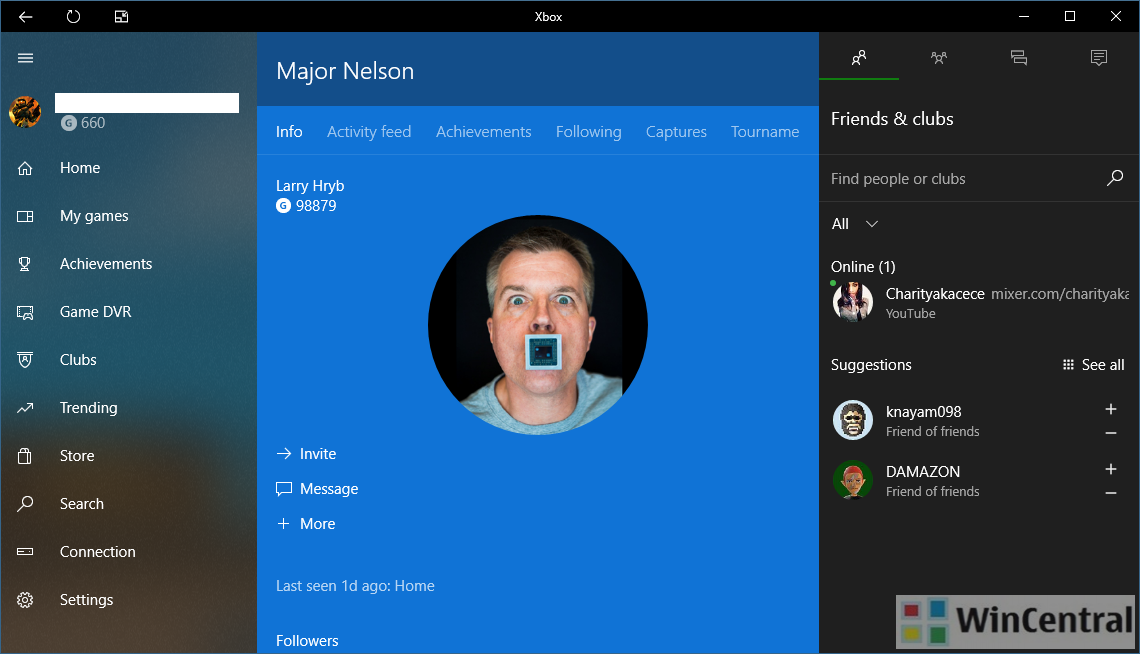Viewport: 1140px width, 654px height.
Task: Switch to profile Achievements tab
Action: pos(483,132)
